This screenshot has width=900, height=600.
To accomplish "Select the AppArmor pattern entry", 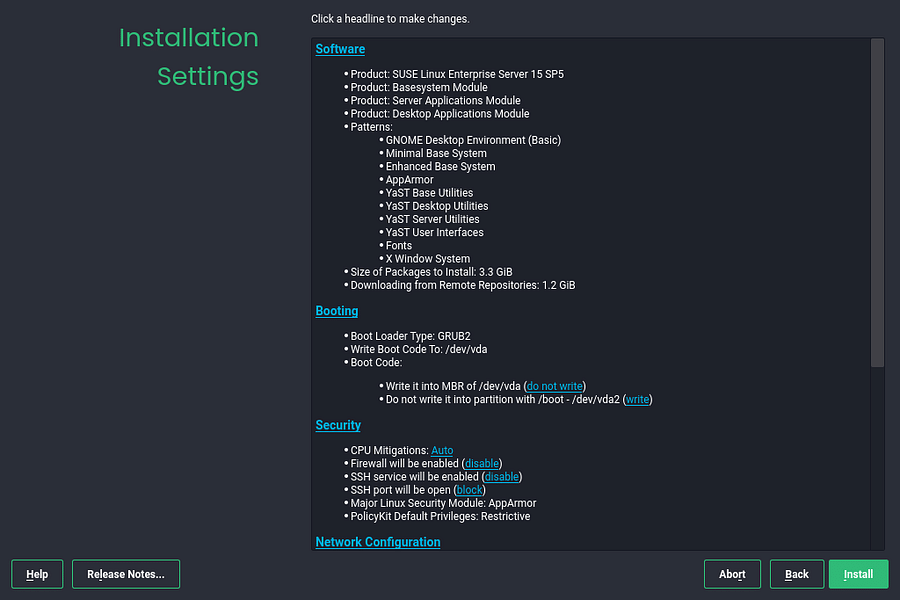I will (411, 179).
